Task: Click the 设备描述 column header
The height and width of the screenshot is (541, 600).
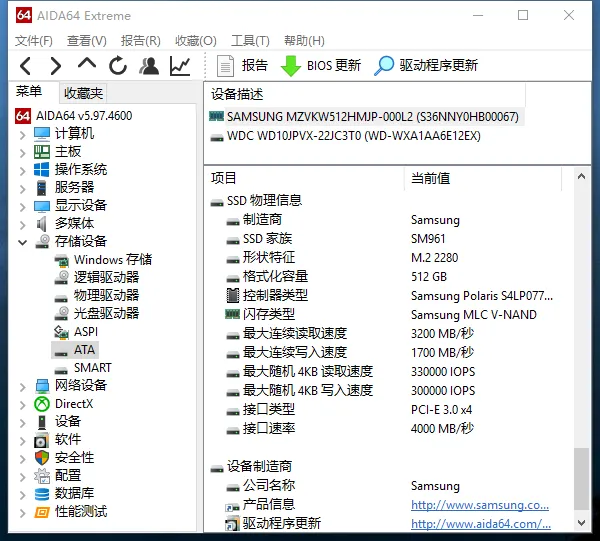Action: pyautogui.click(x=365, y=95)
